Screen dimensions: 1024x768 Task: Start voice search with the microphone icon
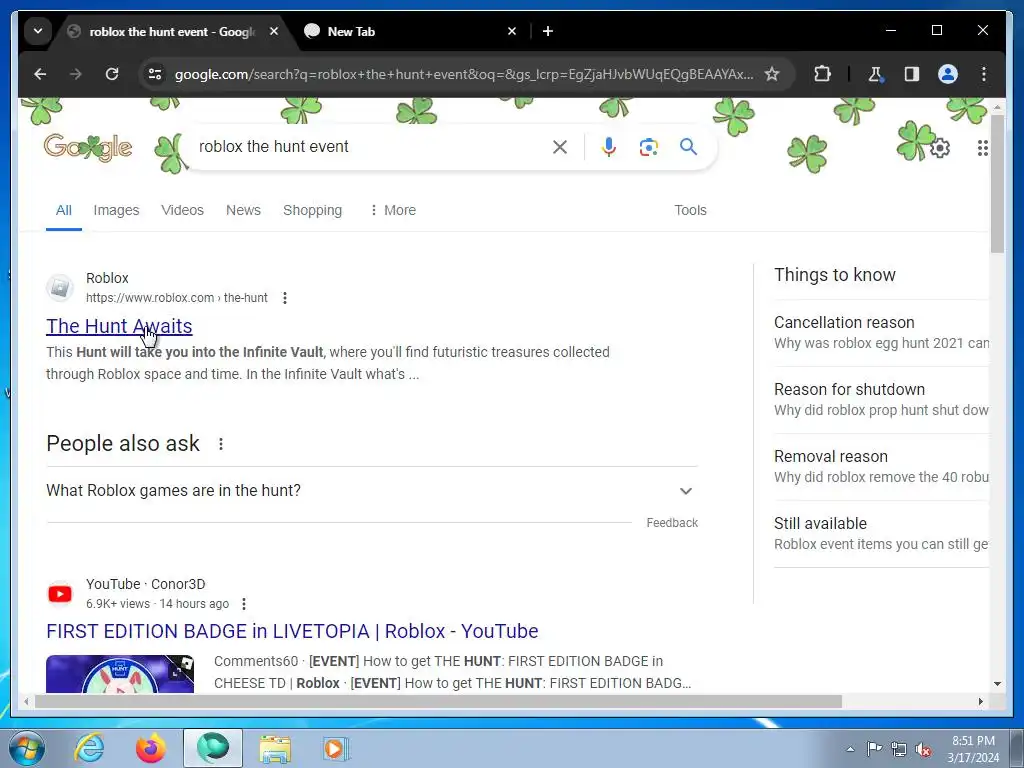coord(609,147)
